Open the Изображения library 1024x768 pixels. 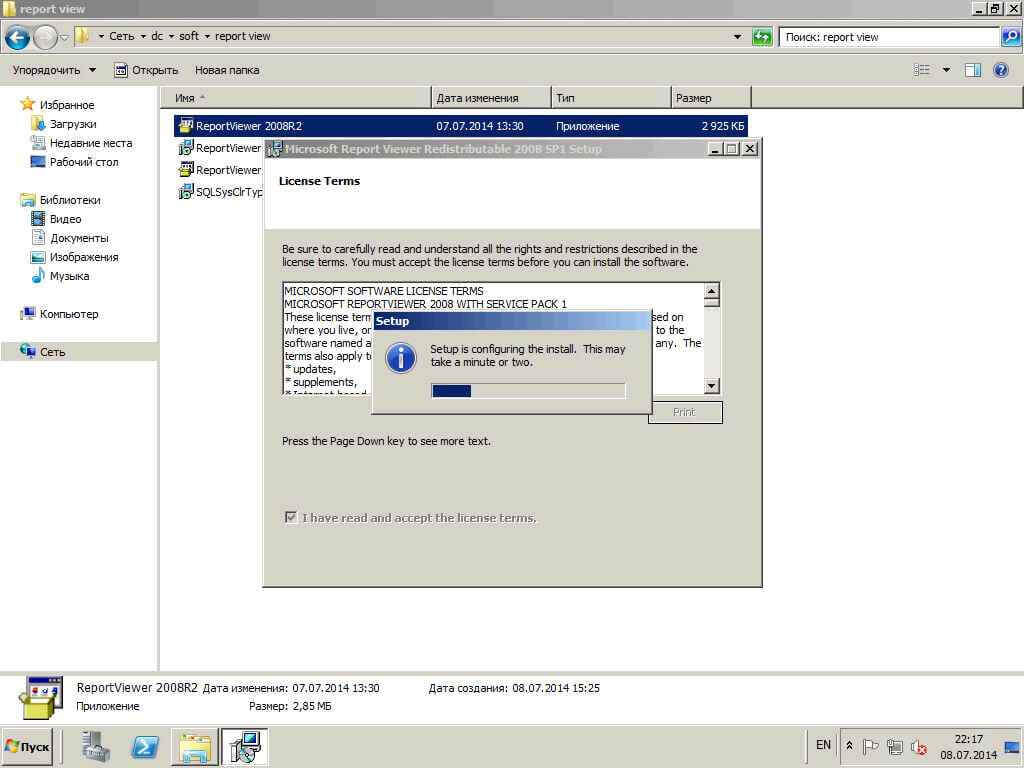[x=74, y=257]
